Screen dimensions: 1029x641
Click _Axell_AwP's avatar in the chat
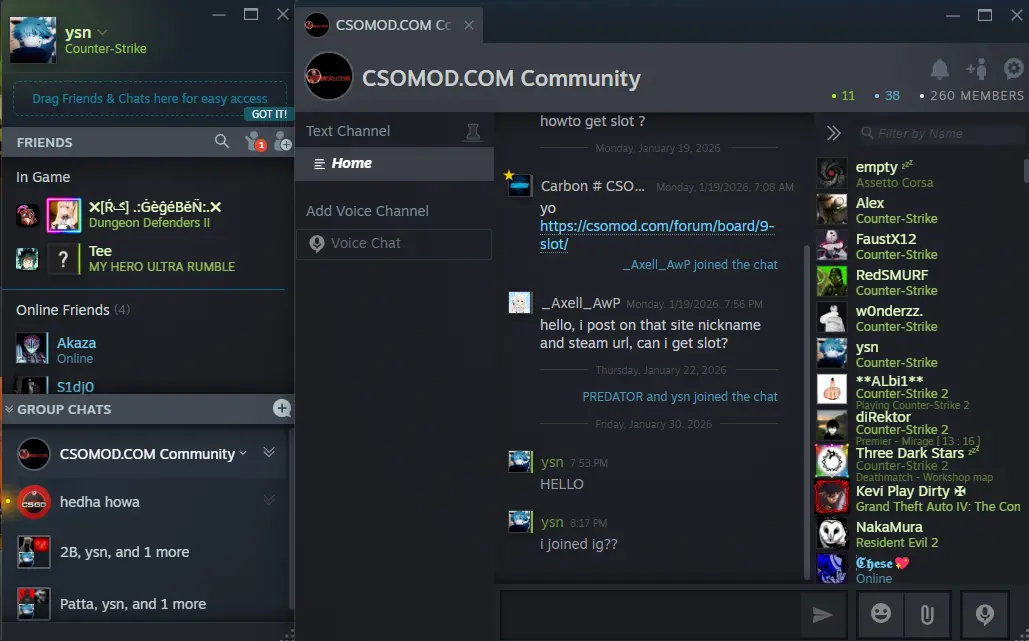coord(520,302)
